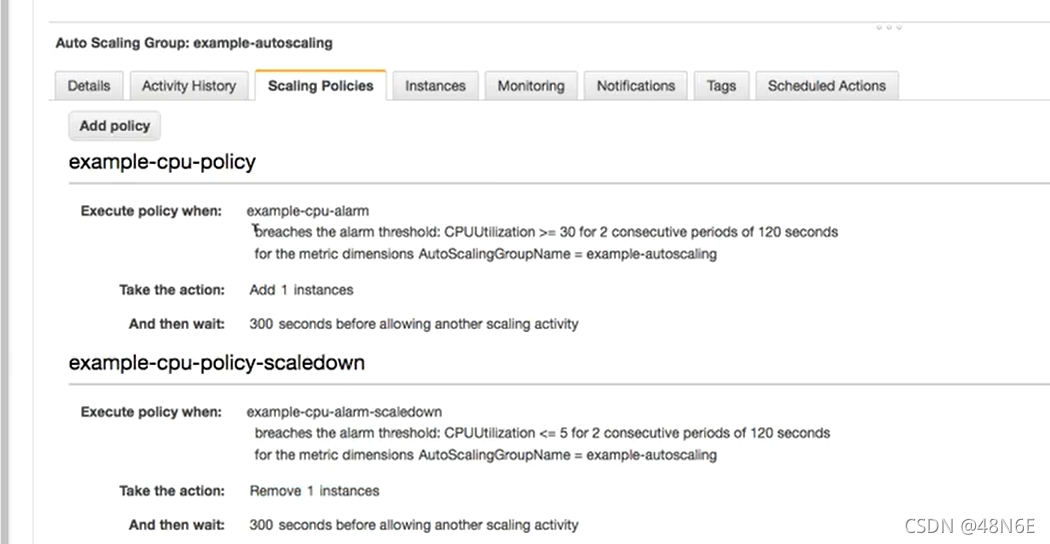The height and width of the screenshot is (544, 1050).
Task: Open the Details tab
Action: (x=89, y=86)
